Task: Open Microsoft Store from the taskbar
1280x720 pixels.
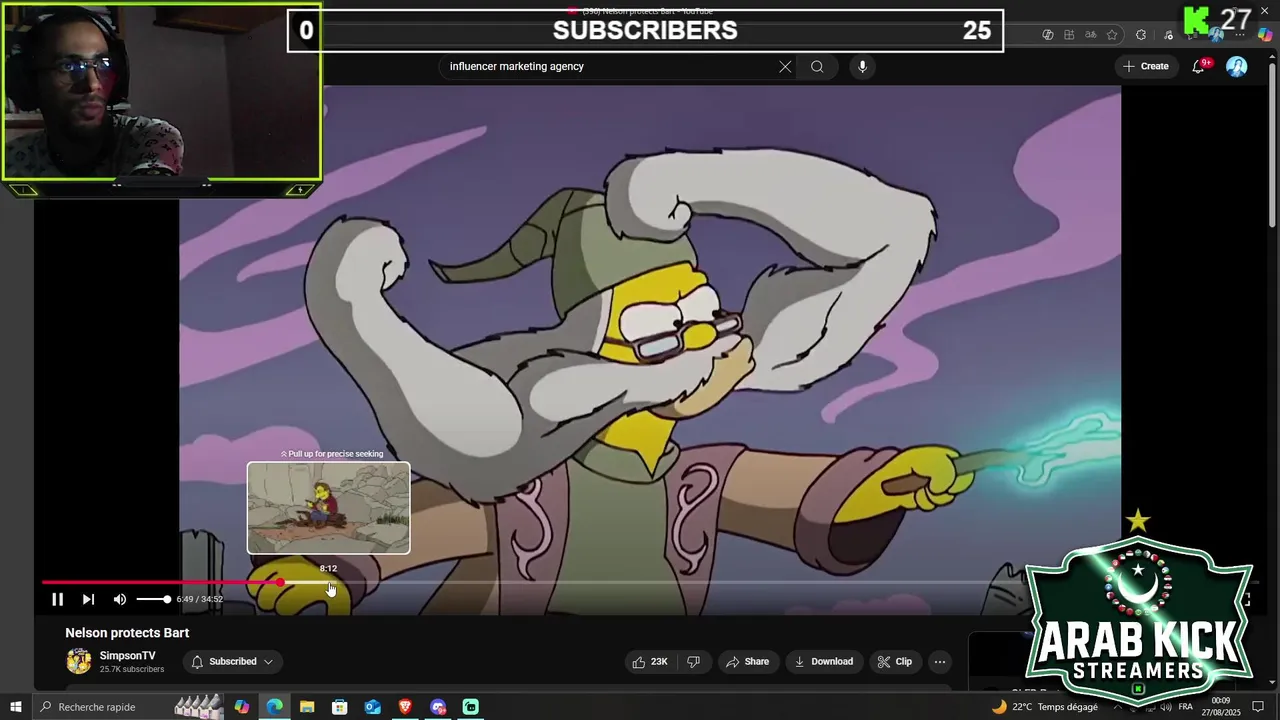Action: [x=340, y=707]
